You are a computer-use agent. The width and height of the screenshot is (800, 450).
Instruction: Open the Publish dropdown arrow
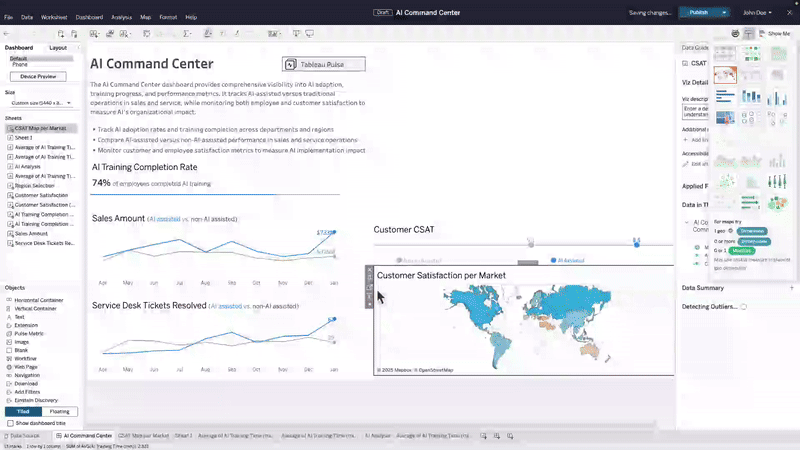pos(723,12)
